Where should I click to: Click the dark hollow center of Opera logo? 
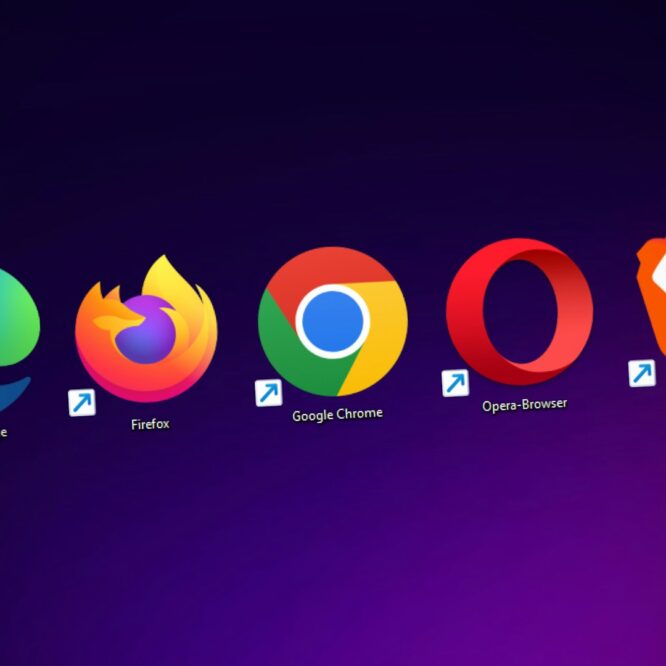click(518, 311)
